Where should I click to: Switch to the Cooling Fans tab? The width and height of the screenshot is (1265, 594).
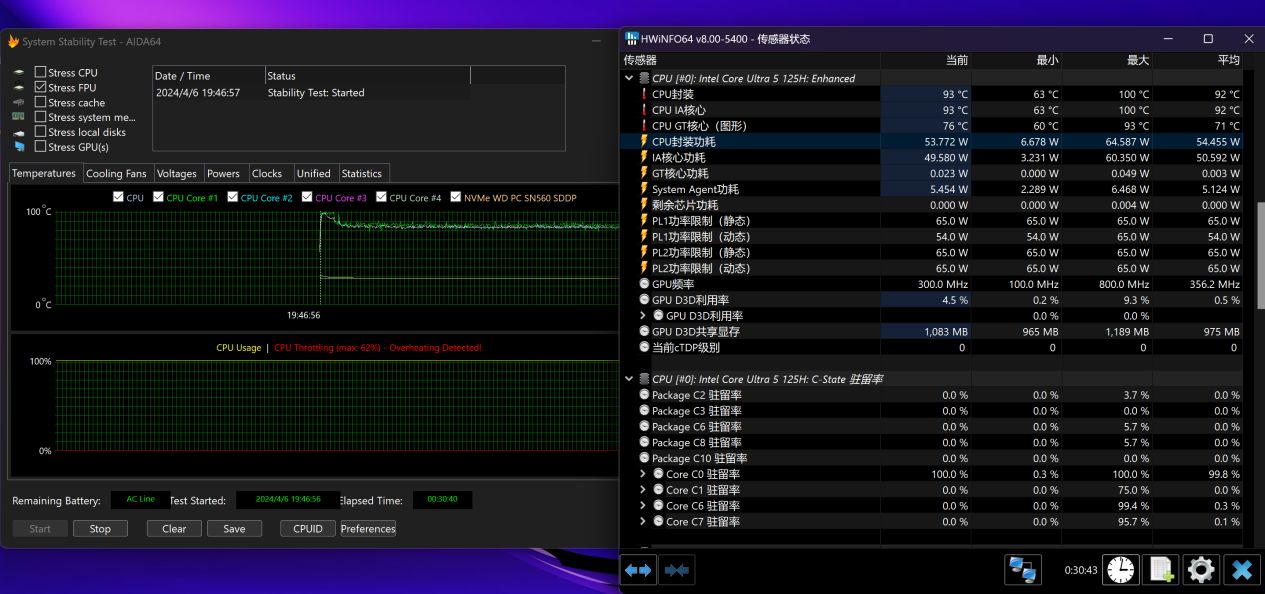click(116, 174)
